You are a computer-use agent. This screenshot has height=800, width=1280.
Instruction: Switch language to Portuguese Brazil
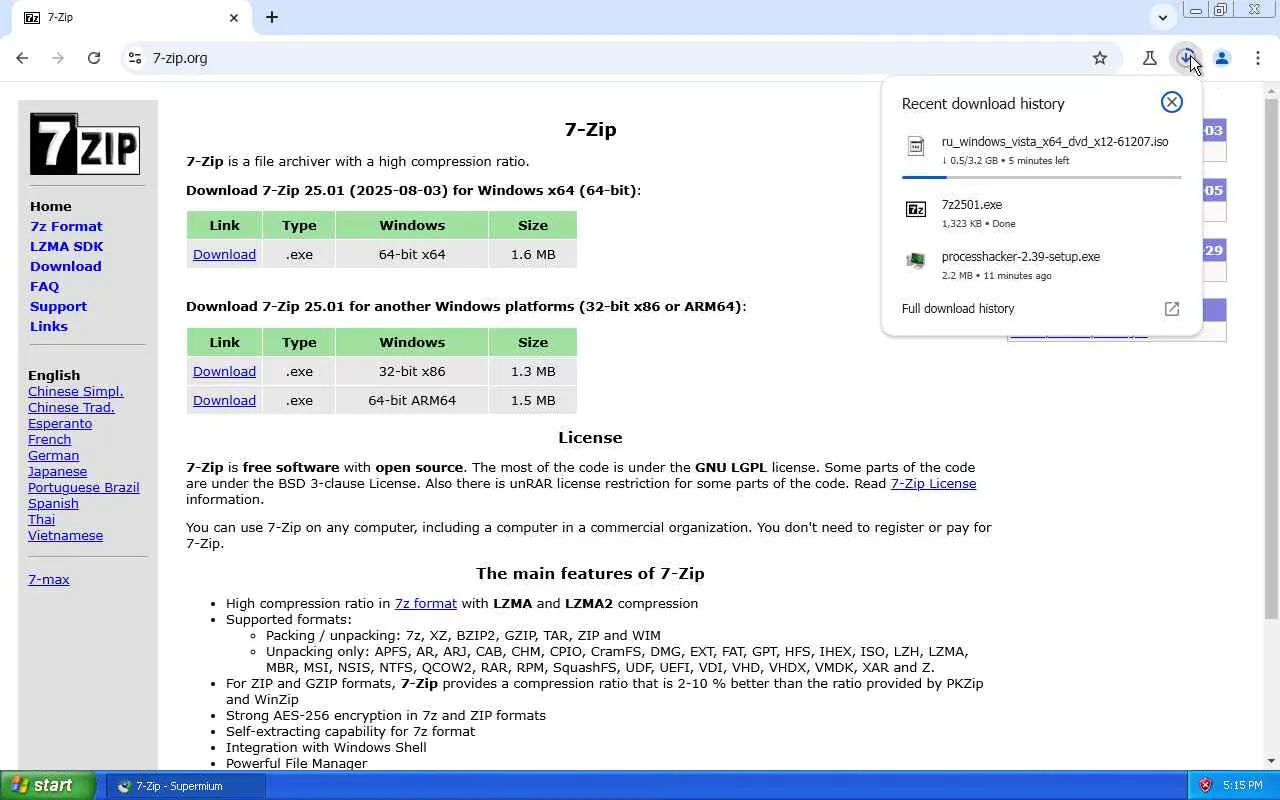[x=84, y=487]
